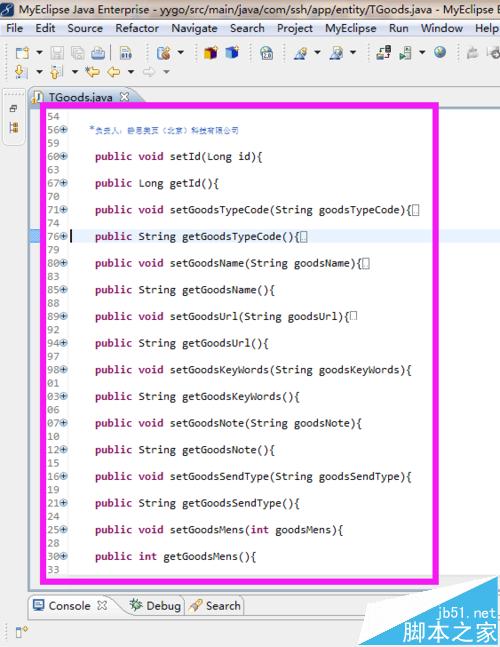Open the Window menu

click(442, 28)
